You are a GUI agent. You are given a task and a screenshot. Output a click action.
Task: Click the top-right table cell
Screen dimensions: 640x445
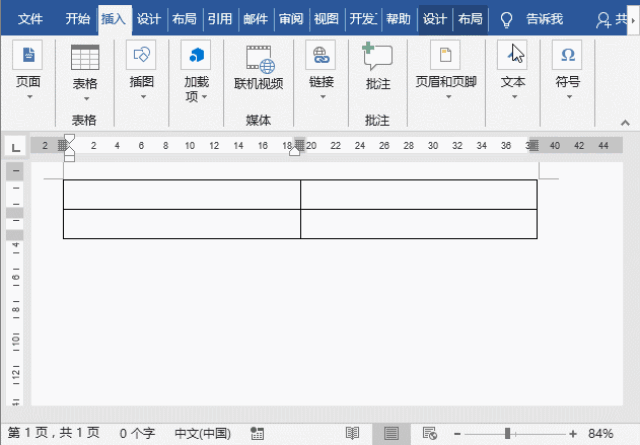(419, 194)
